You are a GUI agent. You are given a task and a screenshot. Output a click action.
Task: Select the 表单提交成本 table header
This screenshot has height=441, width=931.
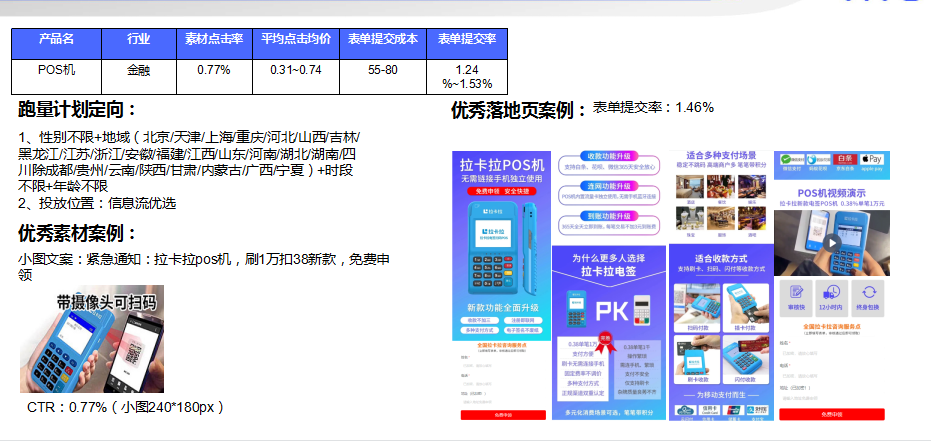point(383,43)
